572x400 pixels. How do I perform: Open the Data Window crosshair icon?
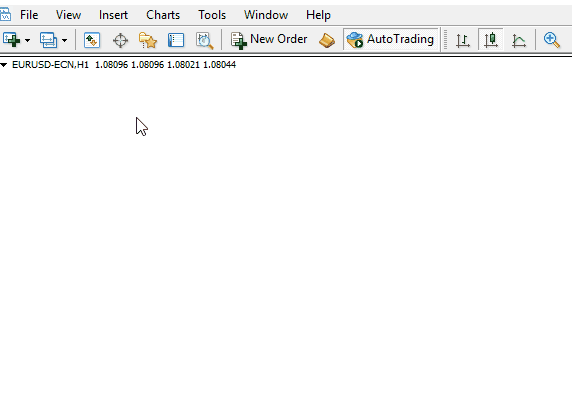point(120,40)
